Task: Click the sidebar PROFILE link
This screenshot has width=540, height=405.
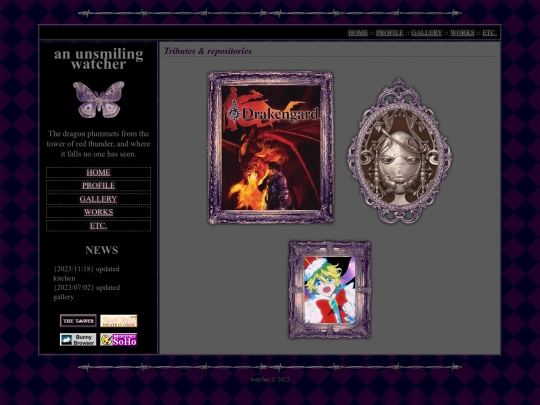Action: [x=98, y=186]
